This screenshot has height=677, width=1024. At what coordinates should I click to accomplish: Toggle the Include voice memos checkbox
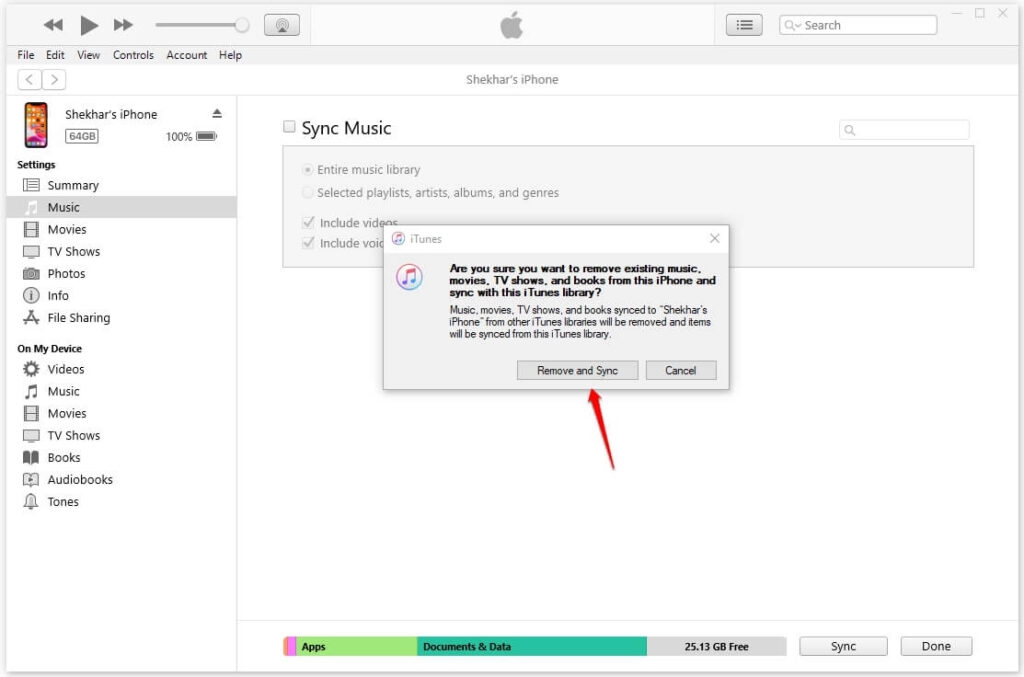point(308,243)
